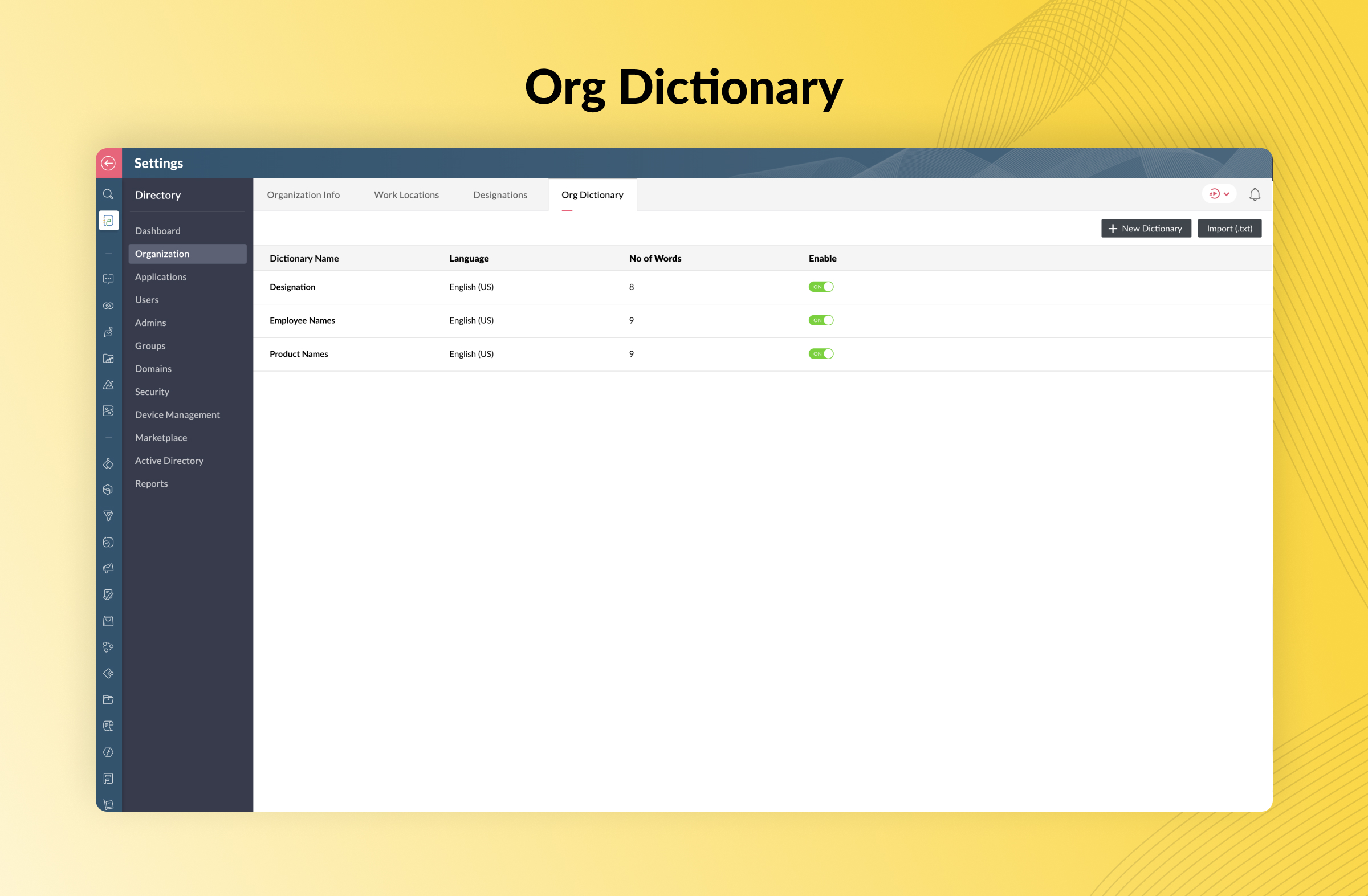The image size is (1368, 896).
Task: Open the diamond-with-dot rail icon
Action: click(108, 463)
